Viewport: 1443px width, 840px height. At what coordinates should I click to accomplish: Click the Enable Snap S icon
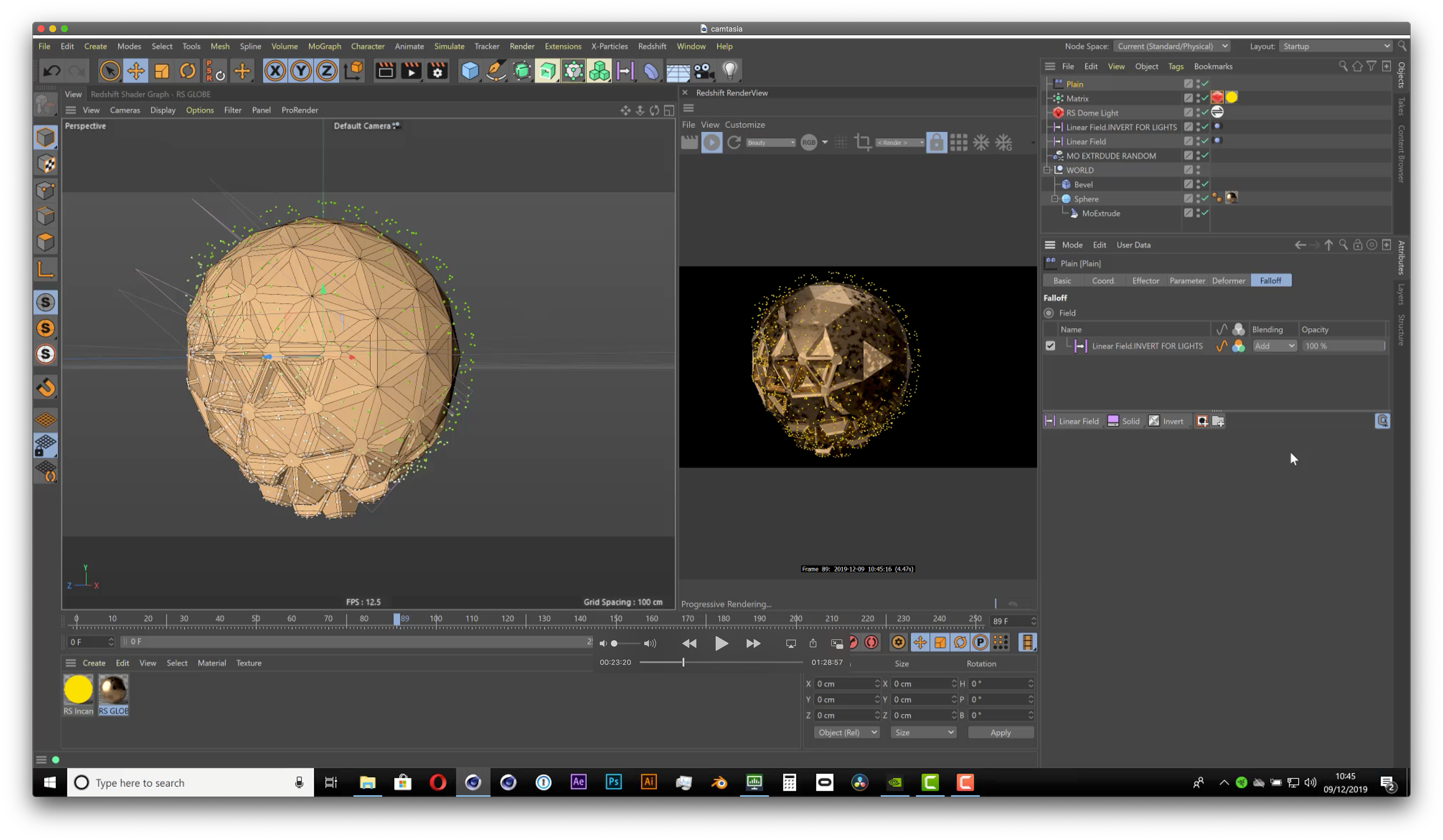(x=46, y=302)
